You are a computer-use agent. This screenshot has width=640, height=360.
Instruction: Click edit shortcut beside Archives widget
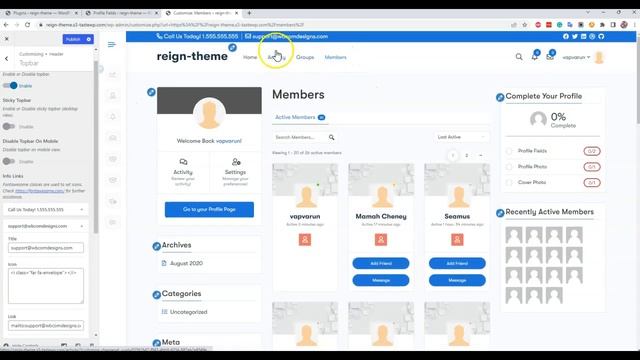[x=156, y=246]
